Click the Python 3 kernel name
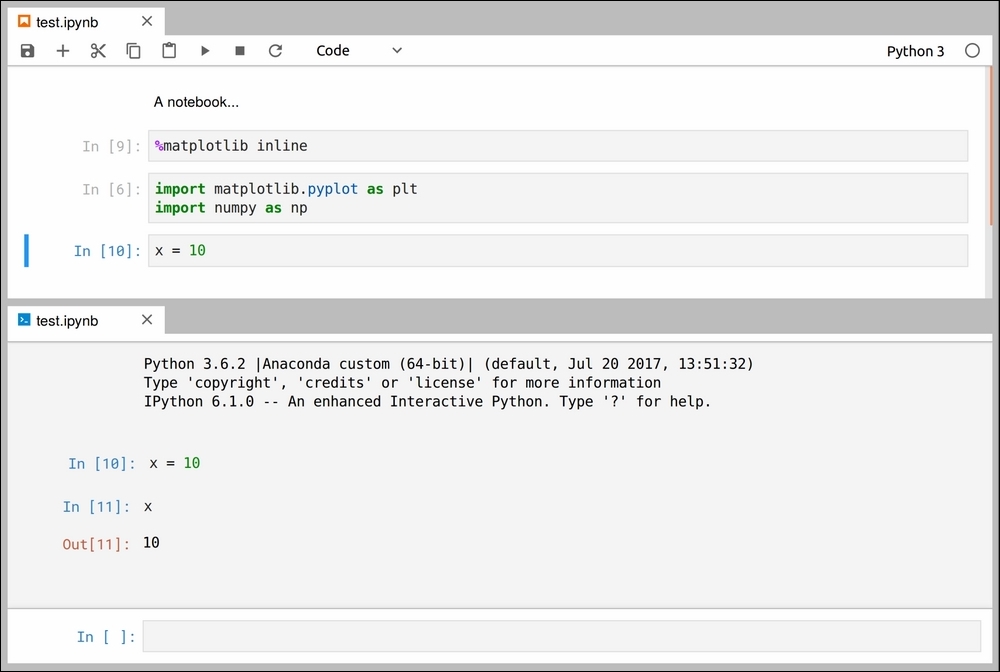The image size is (1000, 672). pos(915,51)
